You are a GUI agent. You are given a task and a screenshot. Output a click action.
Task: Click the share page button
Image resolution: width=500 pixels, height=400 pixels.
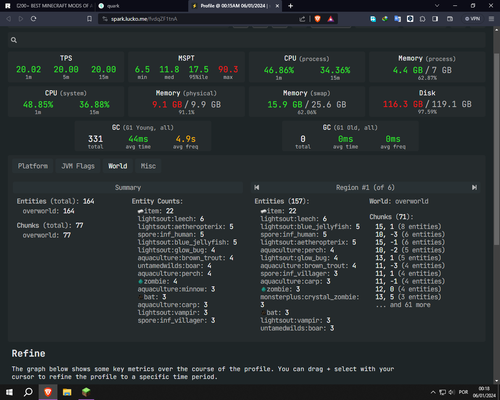[x=302, y=19]
